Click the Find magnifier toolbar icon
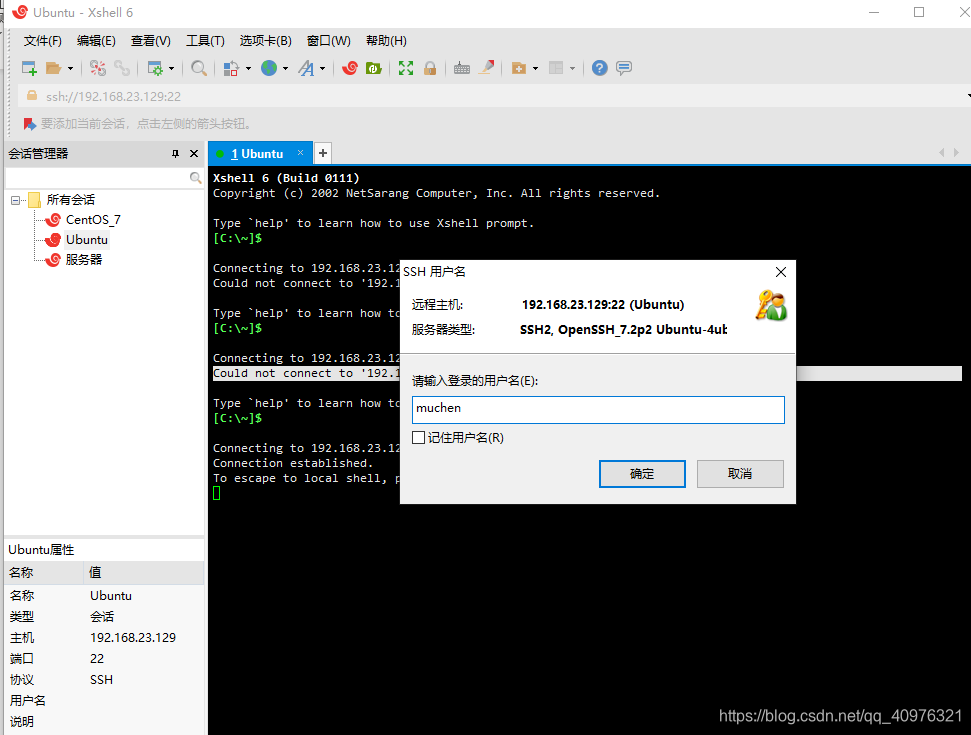Viewport: 971px width, 735px height. tap(199, 68)
